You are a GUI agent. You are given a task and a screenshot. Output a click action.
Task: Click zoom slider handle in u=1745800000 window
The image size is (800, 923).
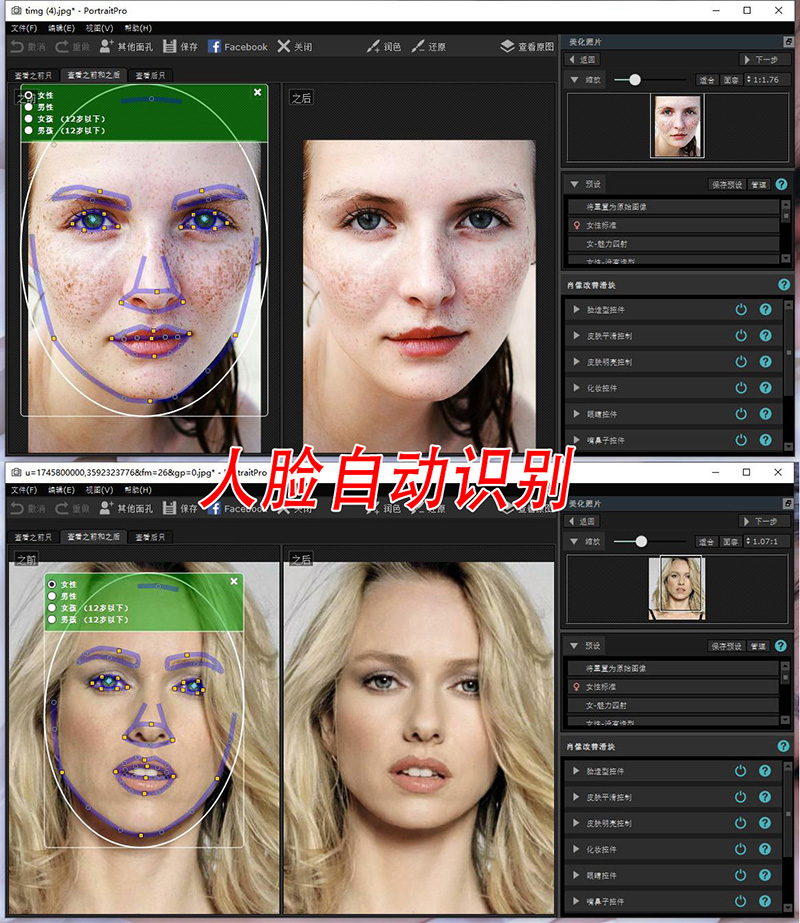coord(641,541)
